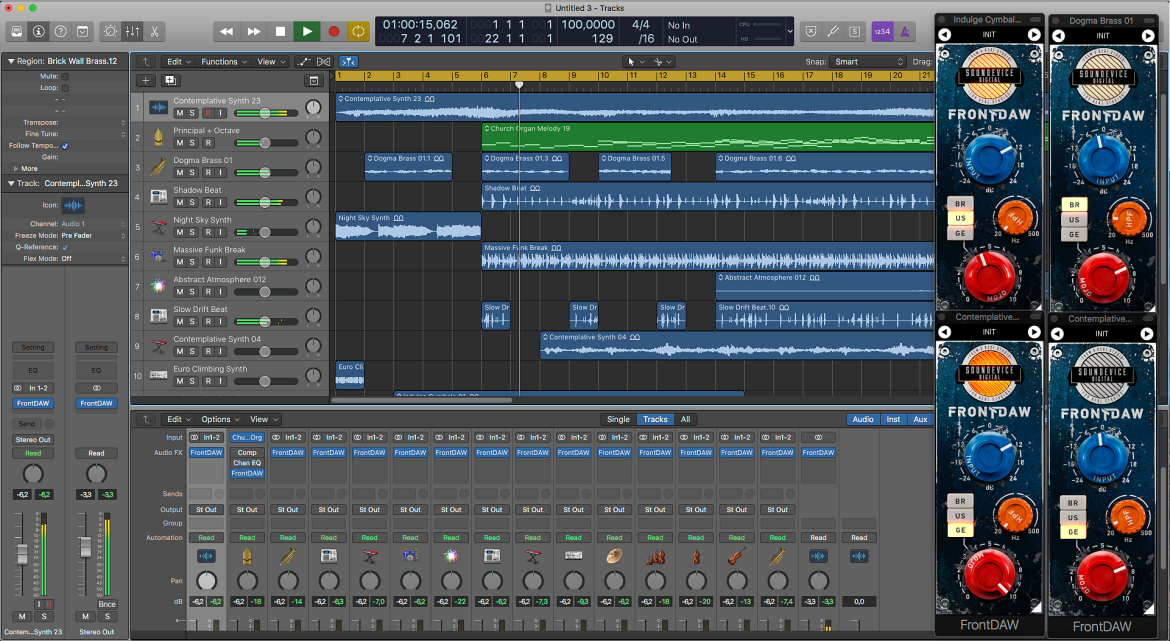Click the Shadow Beat track icon
Viewport: 1170px width, 641px height.
(158, 196)
